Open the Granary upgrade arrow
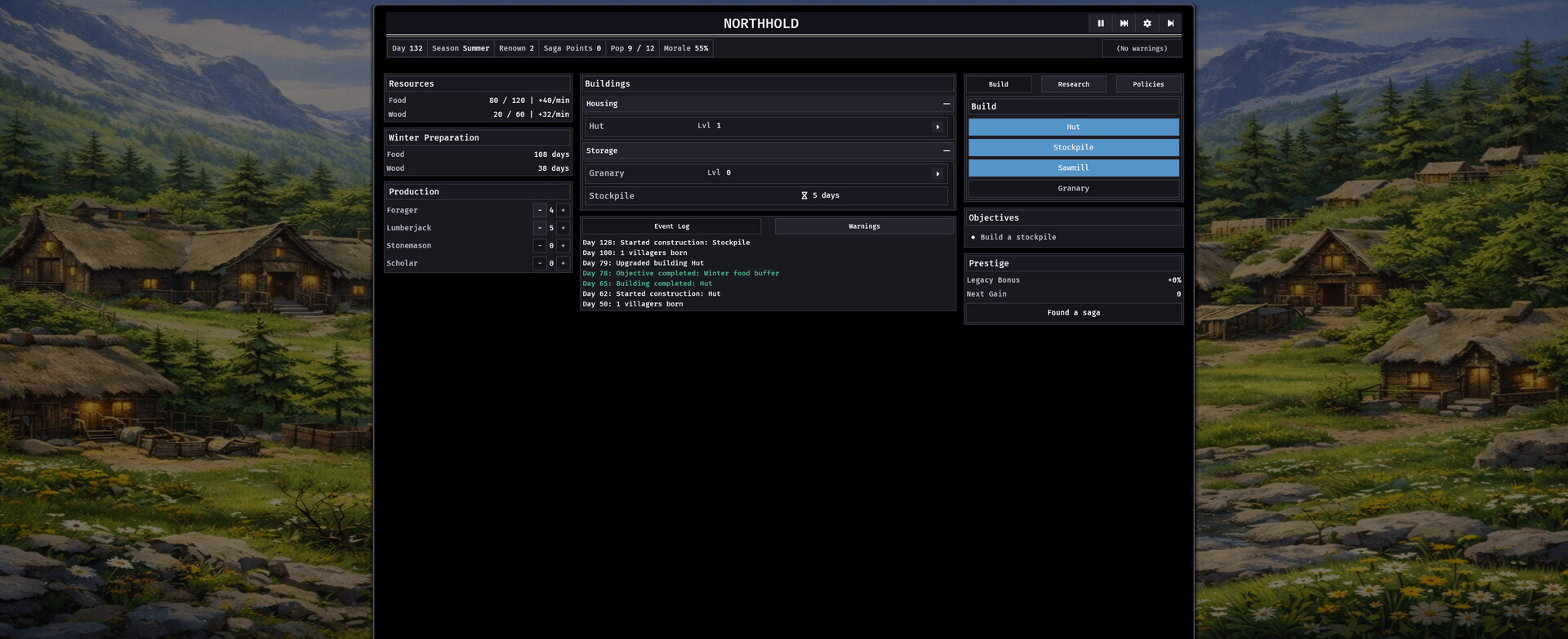 click(938, 173)
